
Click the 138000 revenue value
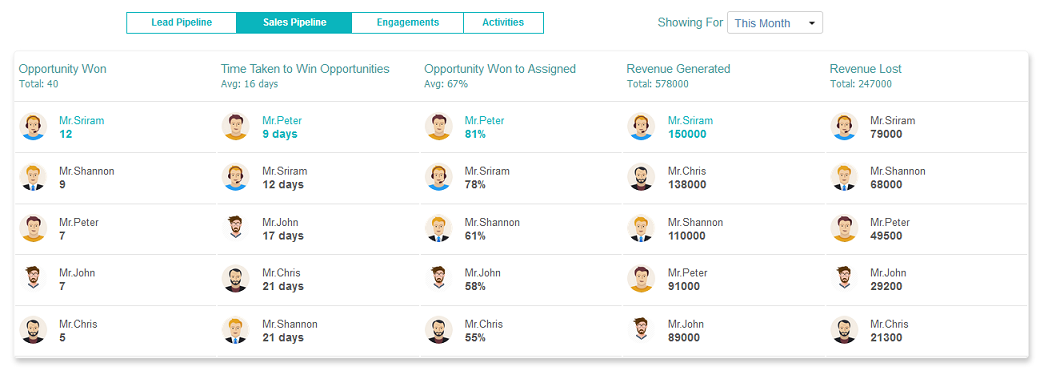[686, 185]
